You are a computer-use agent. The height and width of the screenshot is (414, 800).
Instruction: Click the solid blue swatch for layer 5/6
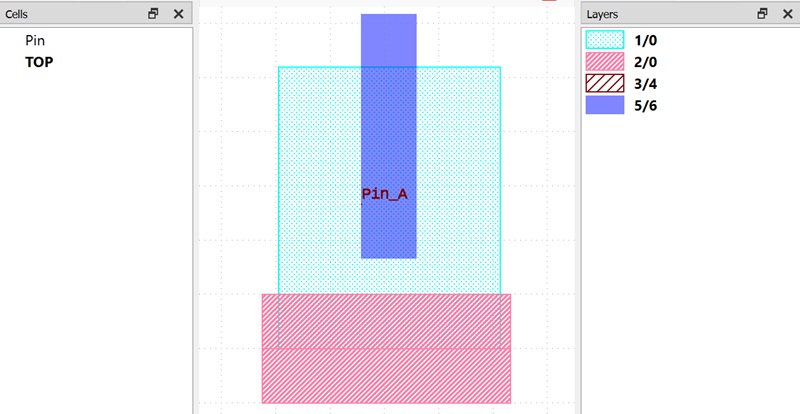coord(605,105)
